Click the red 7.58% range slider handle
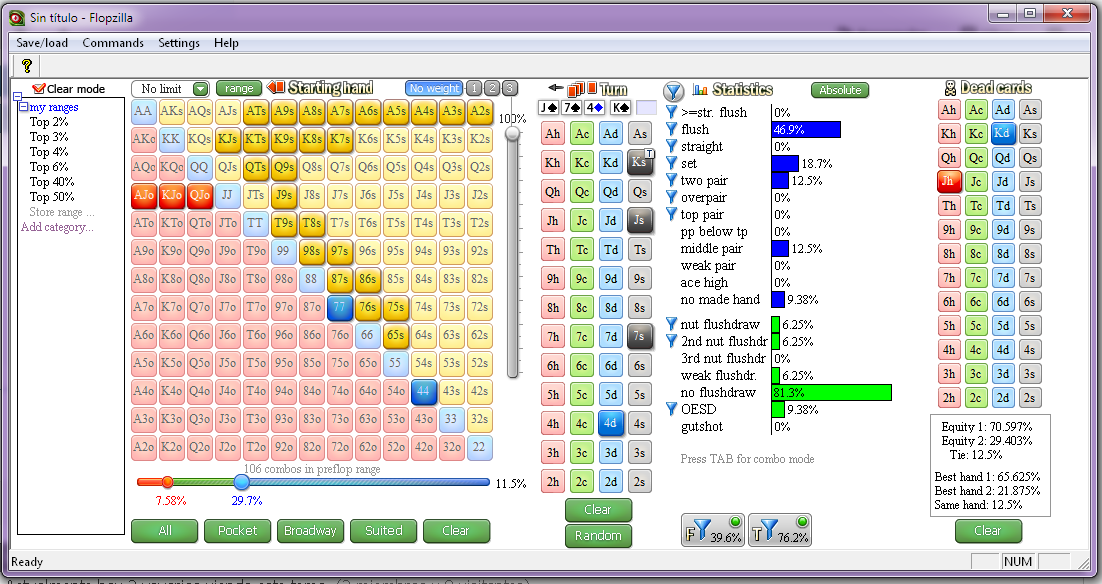Screen dimensions: 1102x584 (167, 481)
